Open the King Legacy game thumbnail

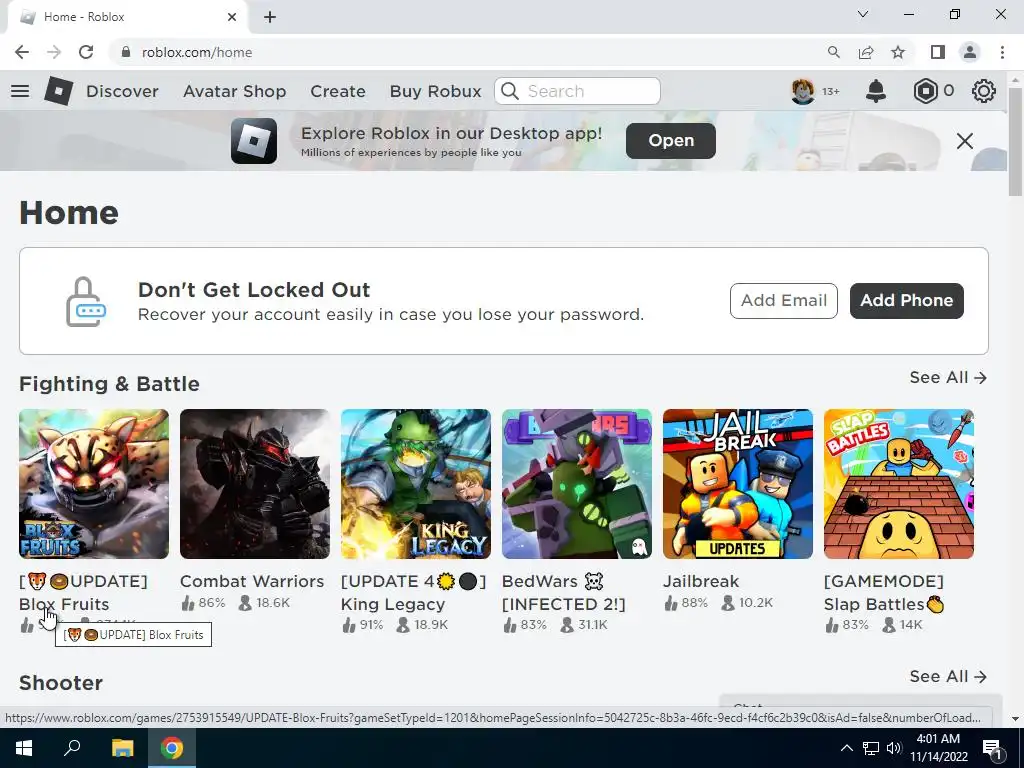click(x=415, y=484)
